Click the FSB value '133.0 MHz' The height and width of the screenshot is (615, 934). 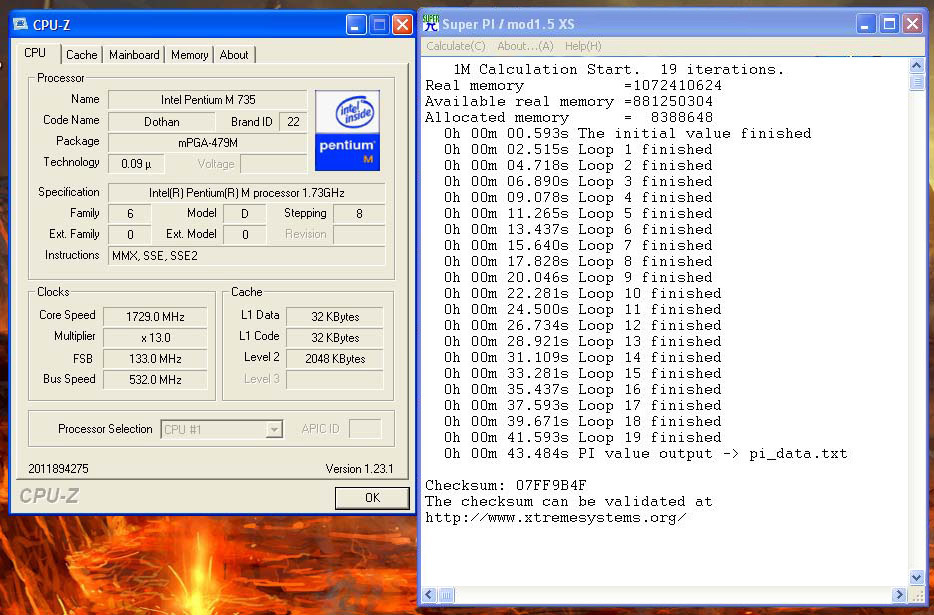pos(155,358)
